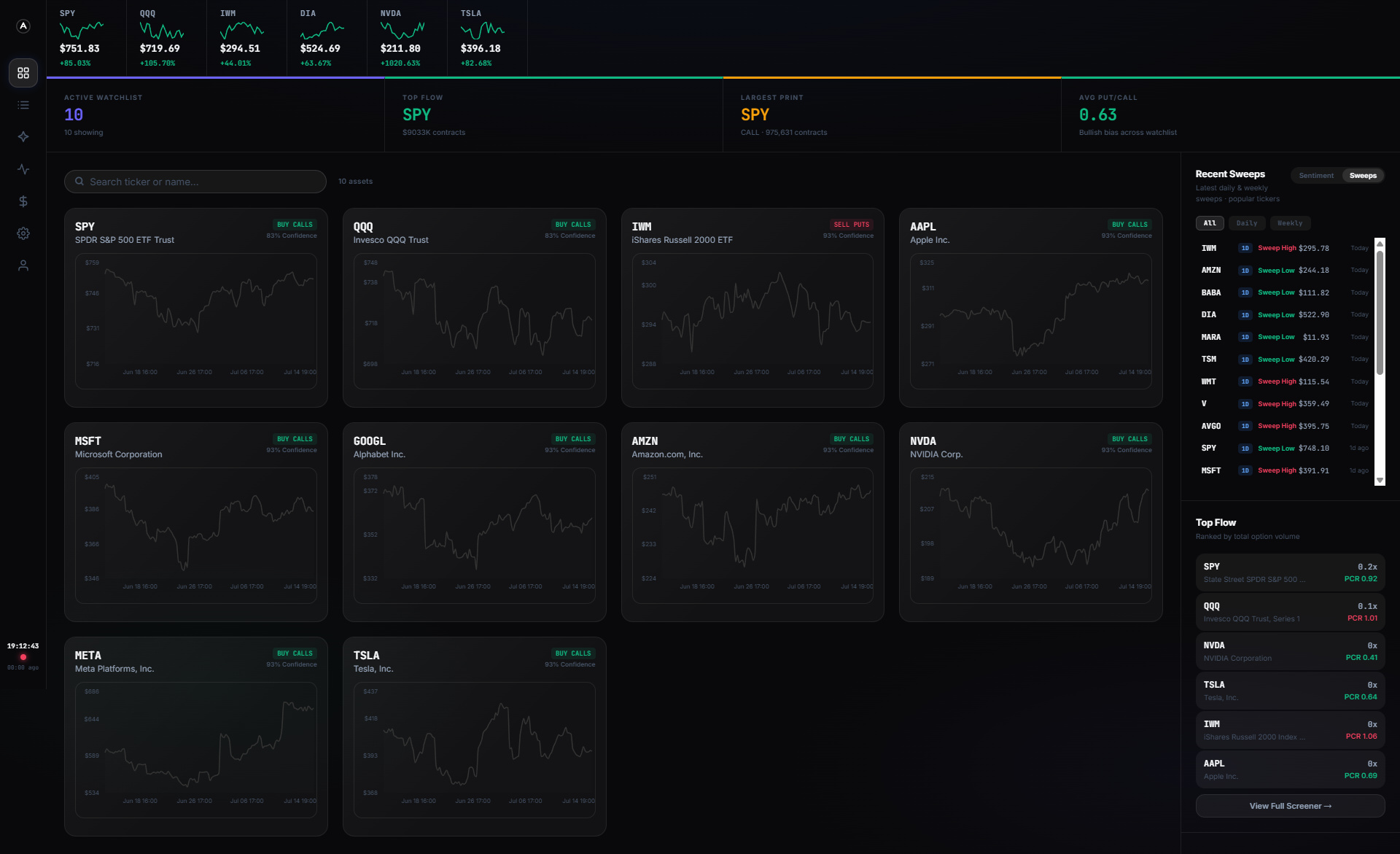Viewport: 1400px width, 854px height.
Task: Click the app logo in the sidebar
Action: pos(23,26)
